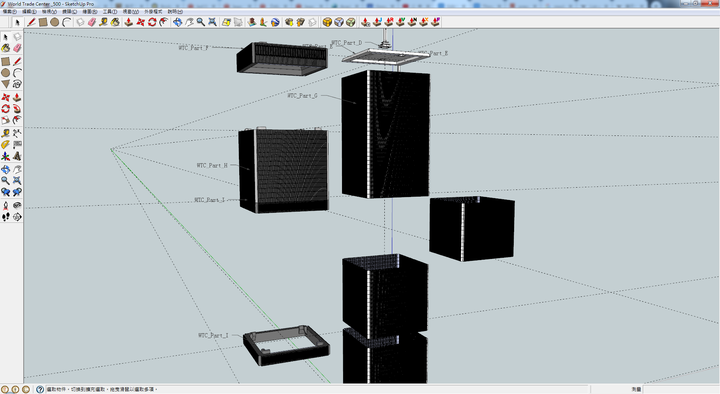Open the 工具(T) tools menu

(x=109, y=11)
